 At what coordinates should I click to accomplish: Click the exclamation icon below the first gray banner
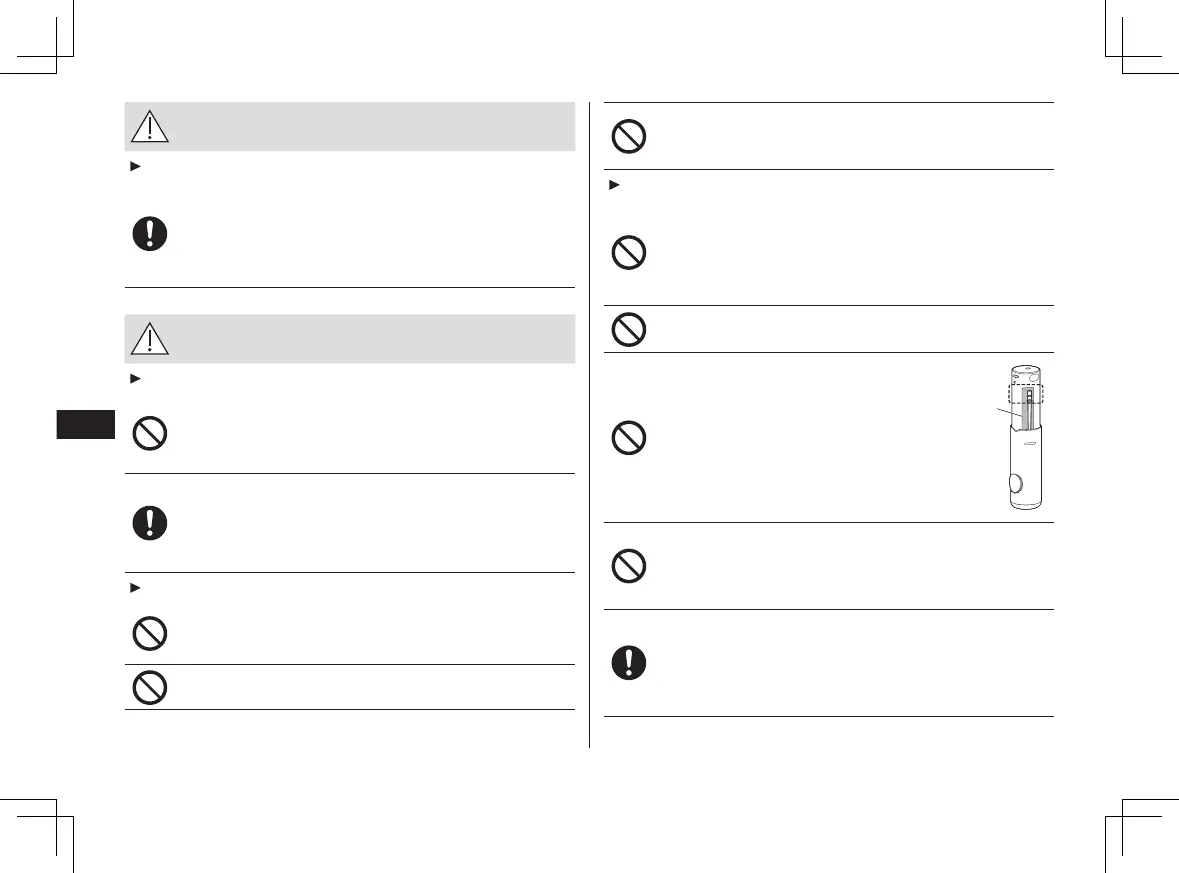[149, 234]
